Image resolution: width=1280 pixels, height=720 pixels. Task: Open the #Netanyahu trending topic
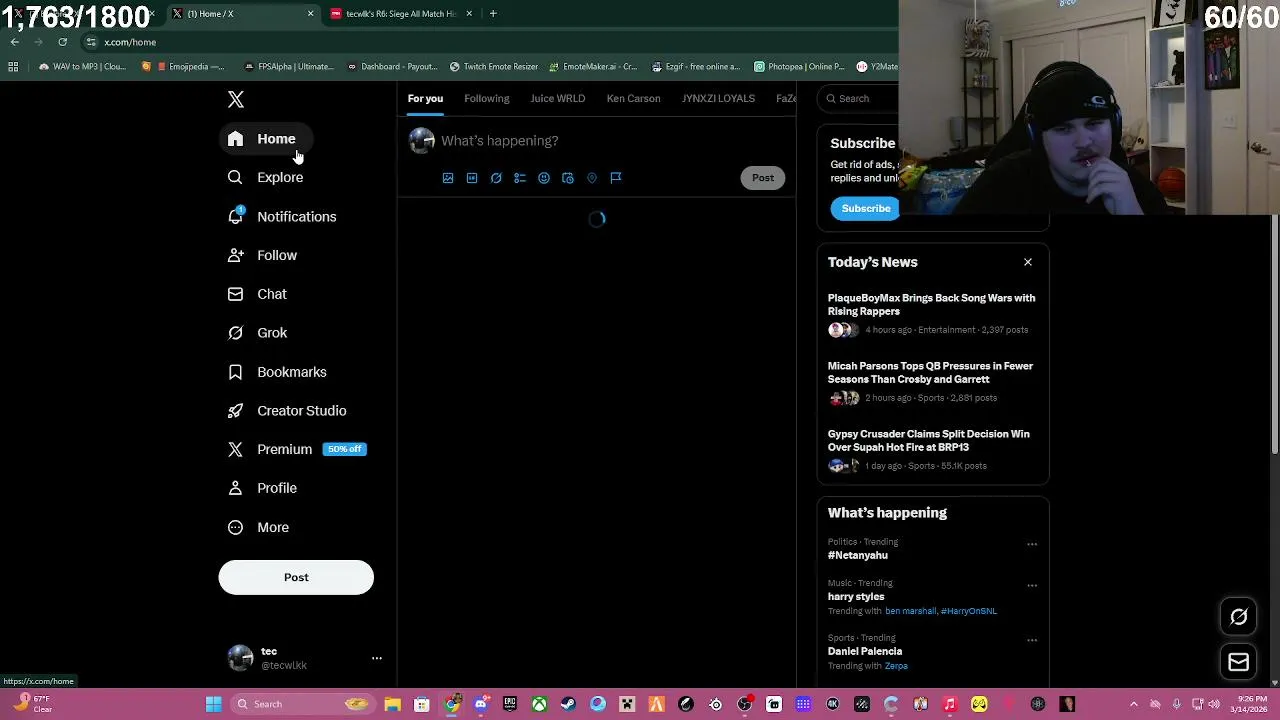coord(858,555)
